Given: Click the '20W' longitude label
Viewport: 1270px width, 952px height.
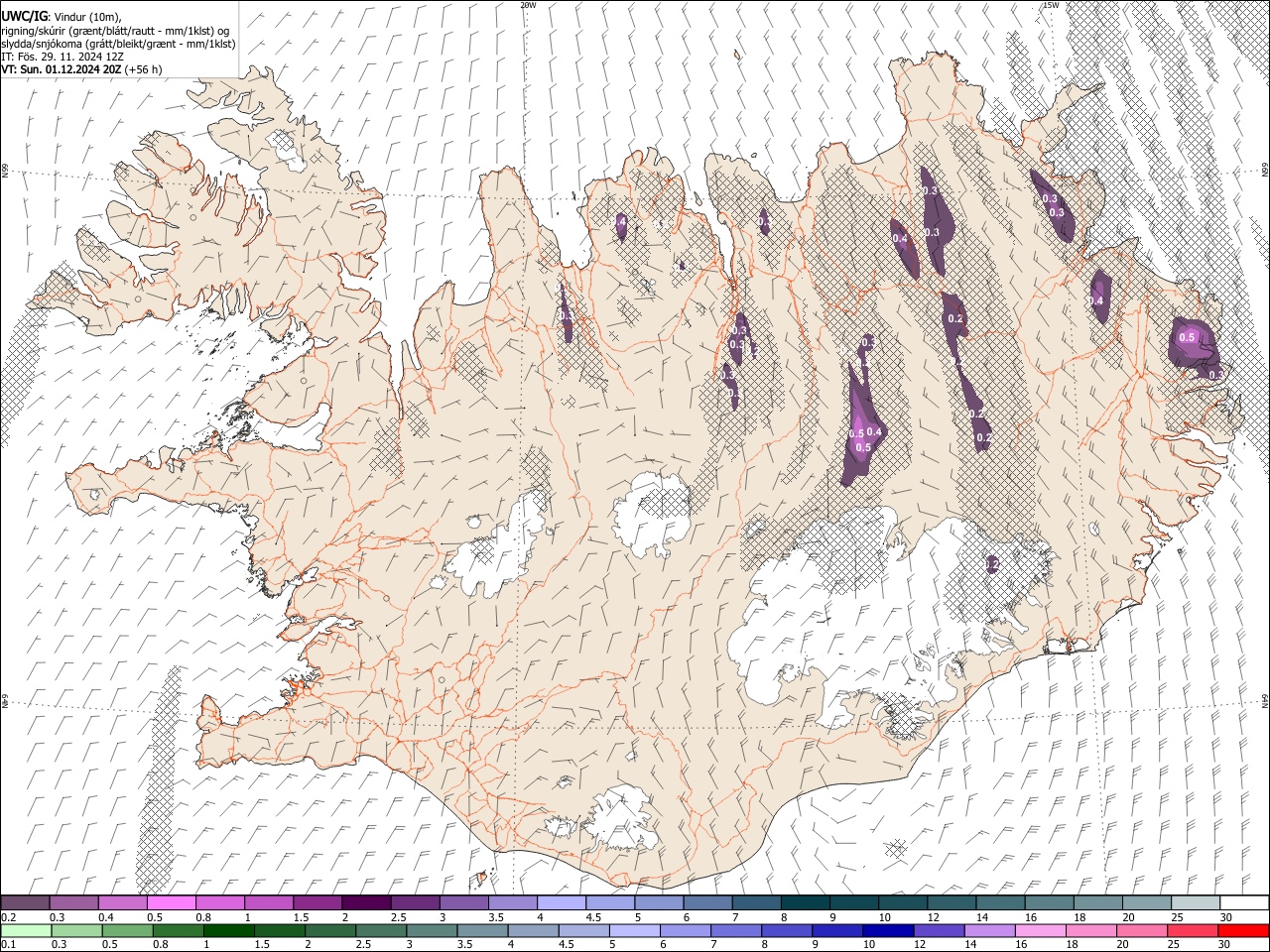Looking at the screenshot, I should tap(528, 5).
